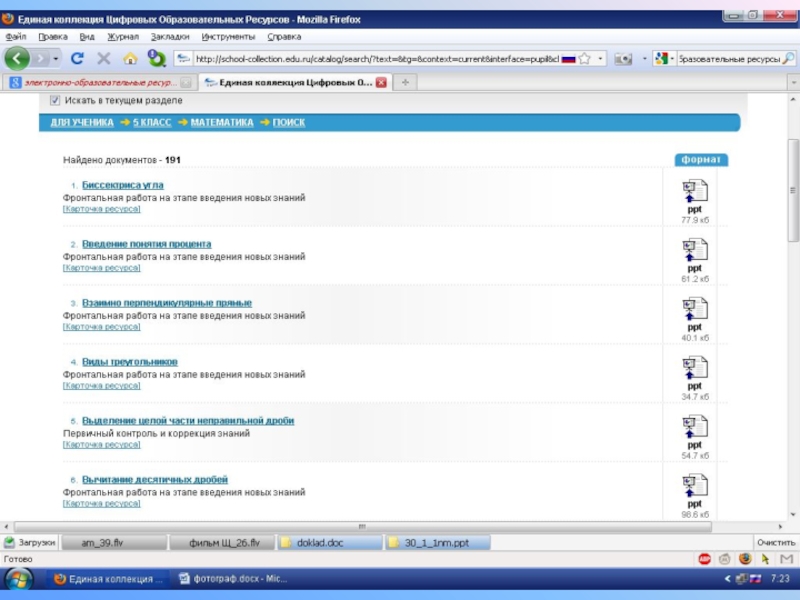
Task: Open the 'Введение понятия процента' link
Action: tap(146, 244)
